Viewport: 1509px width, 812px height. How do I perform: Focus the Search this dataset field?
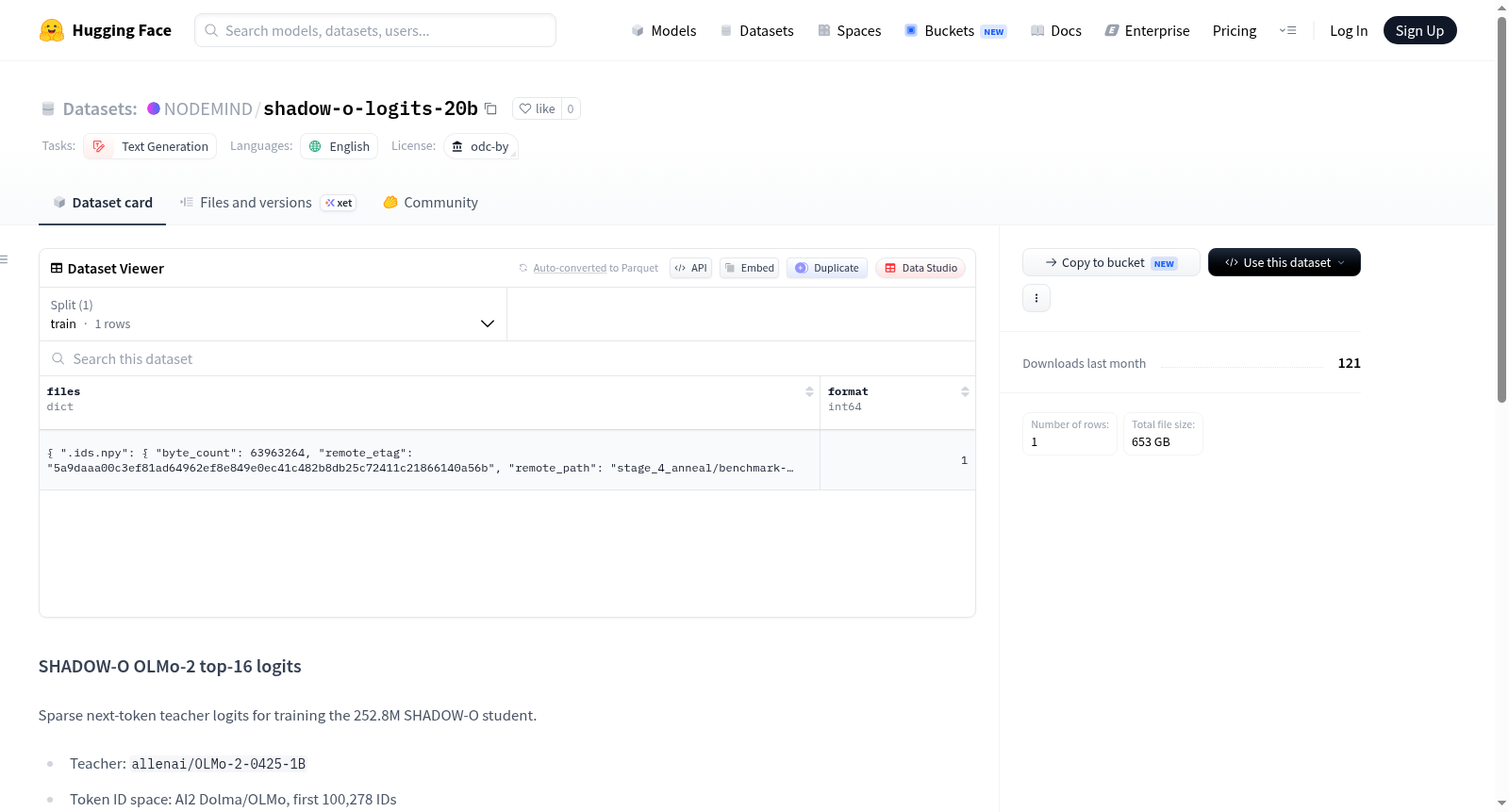[x=507, y=358]
